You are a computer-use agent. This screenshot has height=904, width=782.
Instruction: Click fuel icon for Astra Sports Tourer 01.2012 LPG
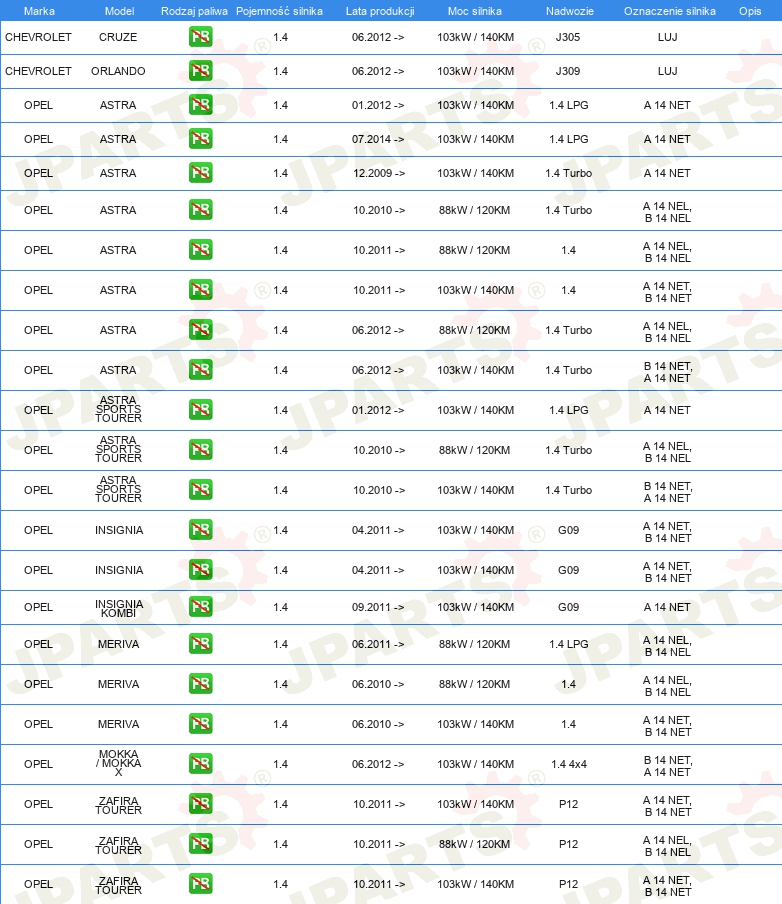coord(201,410)
